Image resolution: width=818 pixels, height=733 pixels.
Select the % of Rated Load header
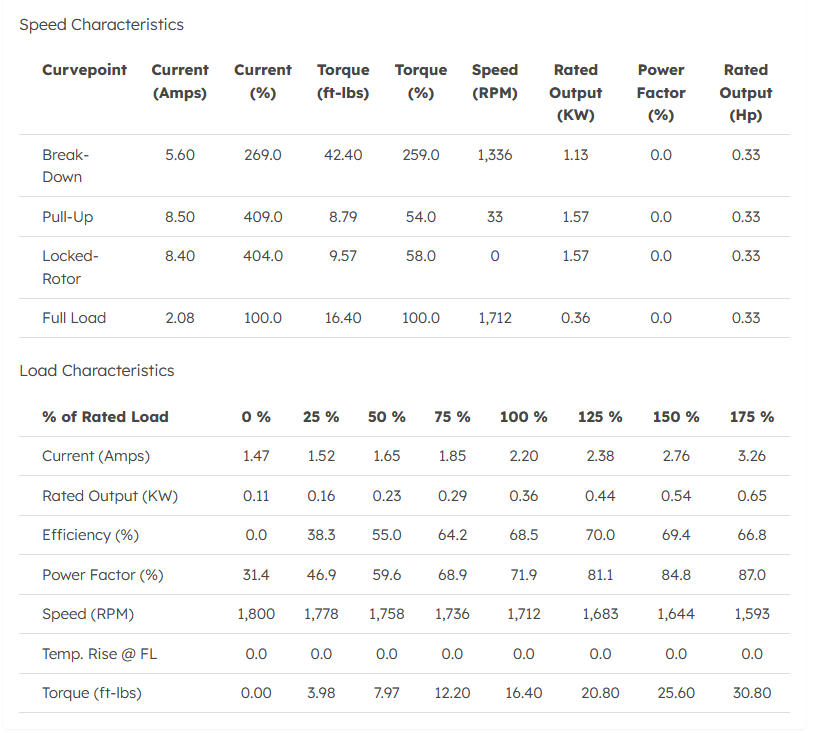(x=105, y=417)
